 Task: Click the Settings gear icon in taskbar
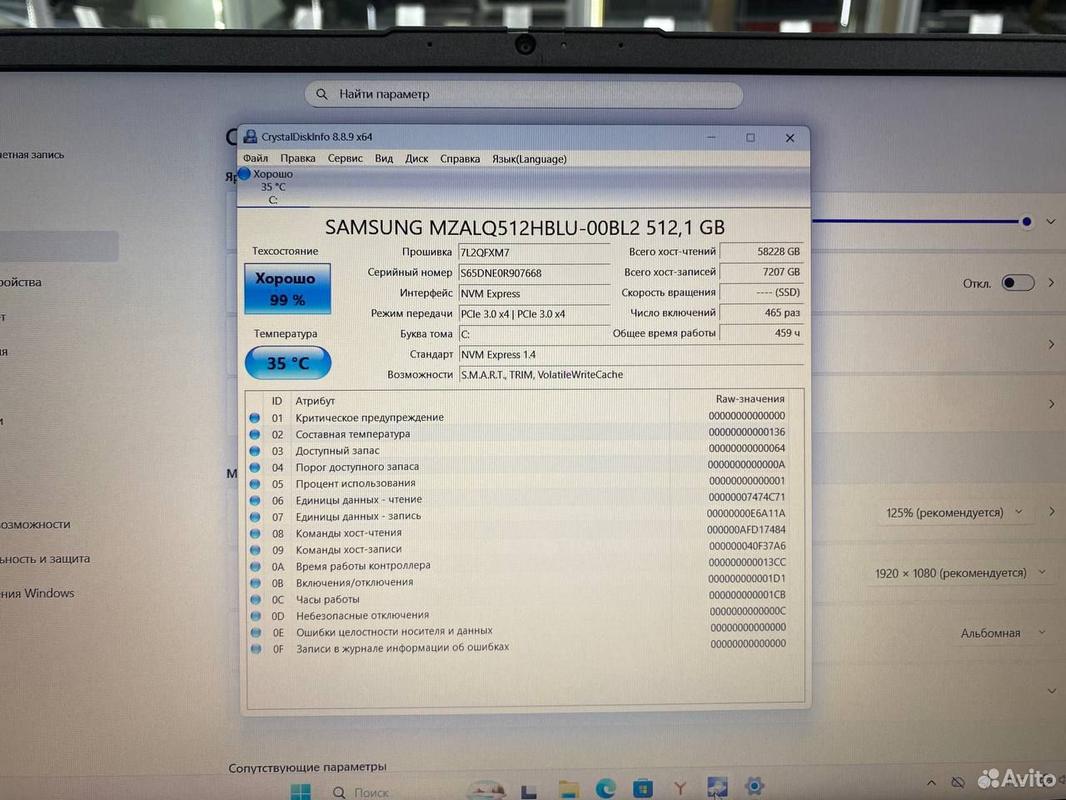tap(755, 787)
